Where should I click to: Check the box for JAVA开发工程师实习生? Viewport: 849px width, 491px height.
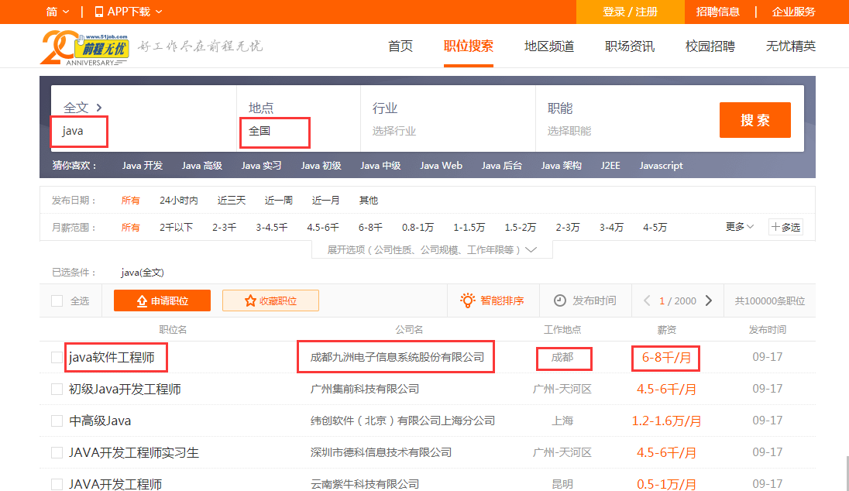(x=57, y=453)
